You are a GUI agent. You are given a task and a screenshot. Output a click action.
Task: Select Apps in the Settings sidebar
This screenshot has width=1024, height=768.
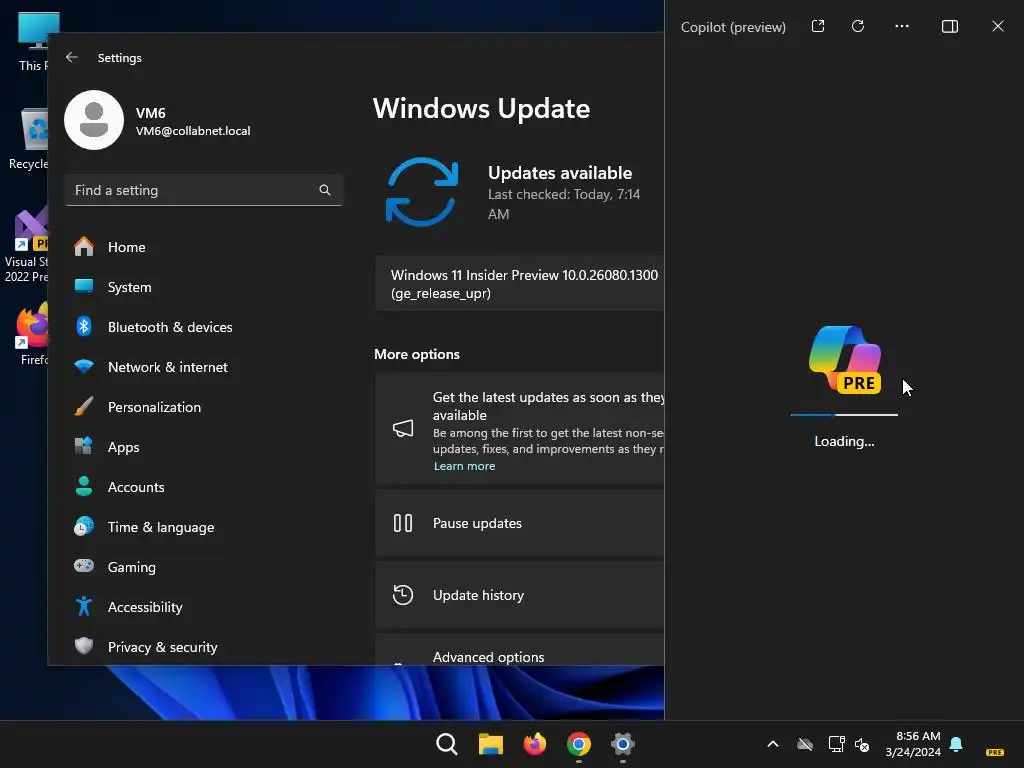[204, 447]
